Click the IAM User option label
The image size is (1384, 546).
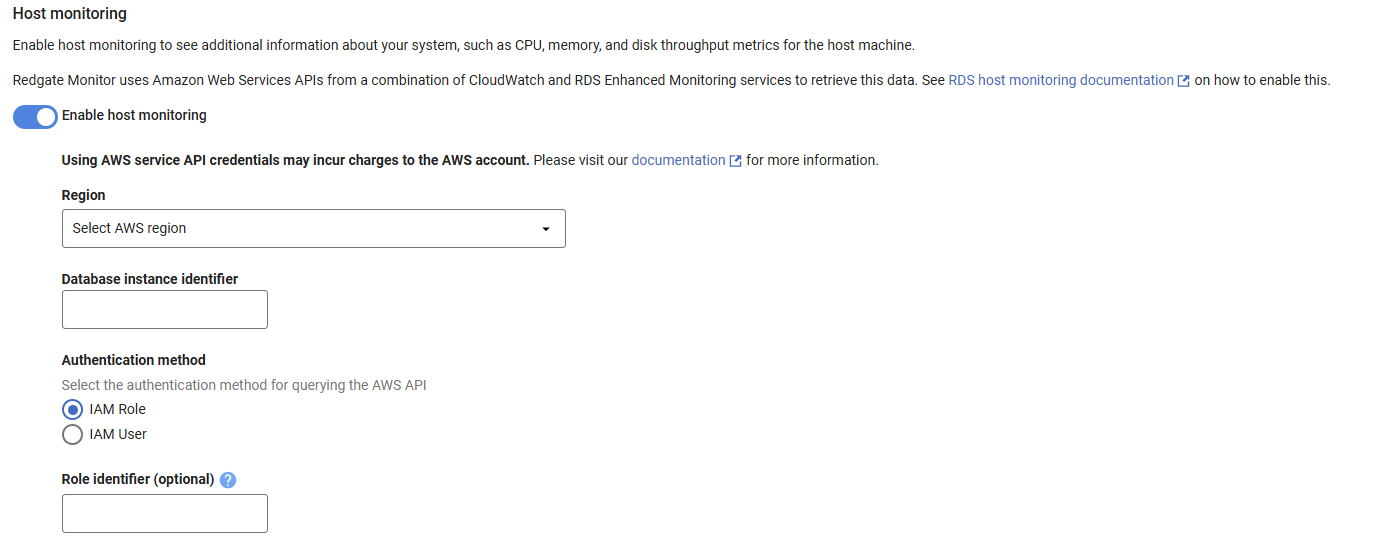pos(118,435)
